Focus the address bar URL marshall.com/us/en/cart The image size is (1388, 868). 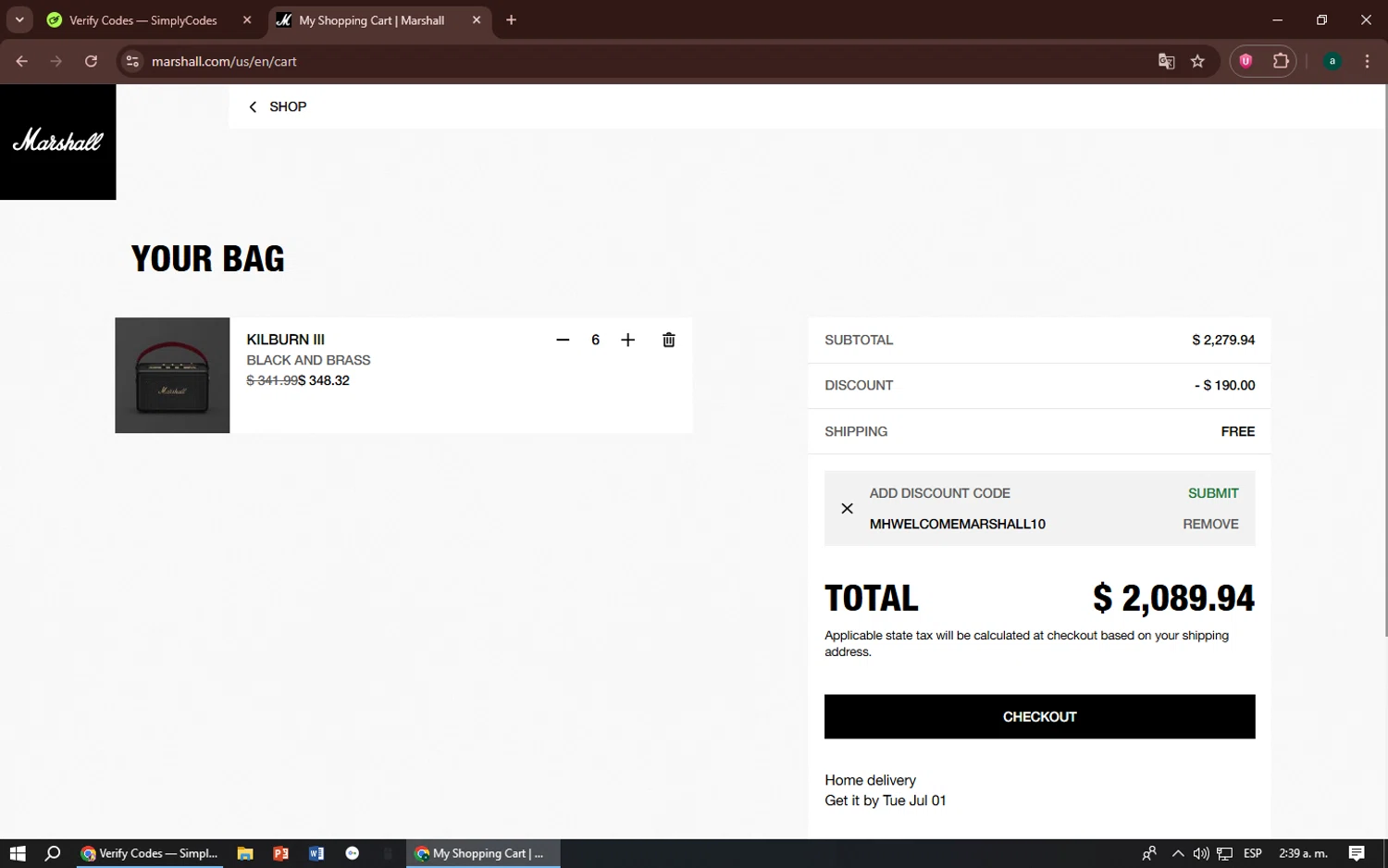tap(224, 61)
